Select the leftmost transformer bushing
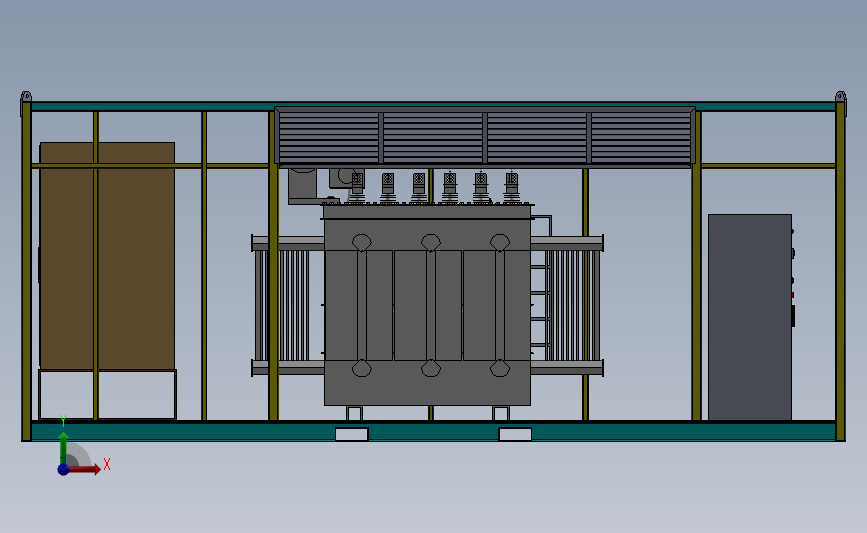This screenshot has width=867, height=533. point(357,187)
